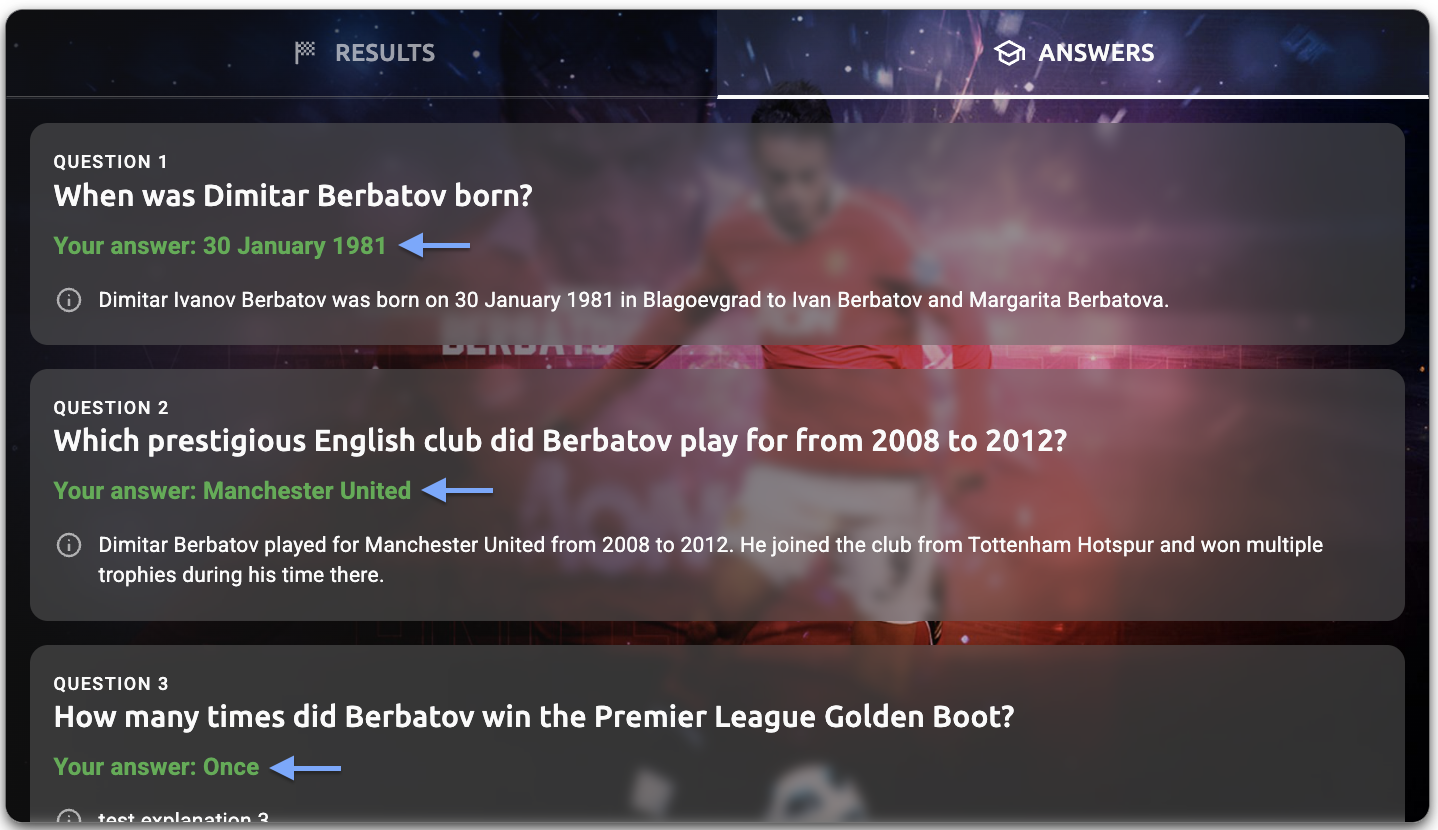The image size is (1438, 830).
Task: Click the info icon beside the Manchester United explanation
Action: point(68,545)
